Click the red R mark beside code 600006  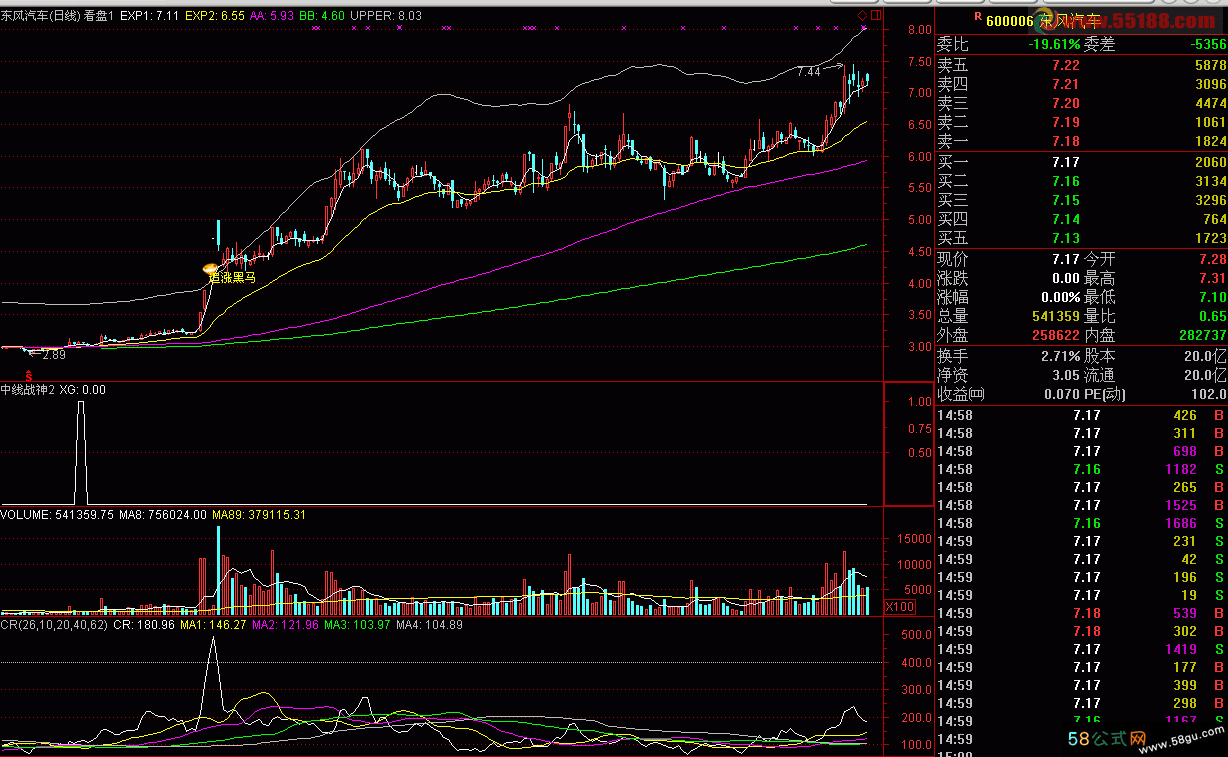click(x=978, y=18)
